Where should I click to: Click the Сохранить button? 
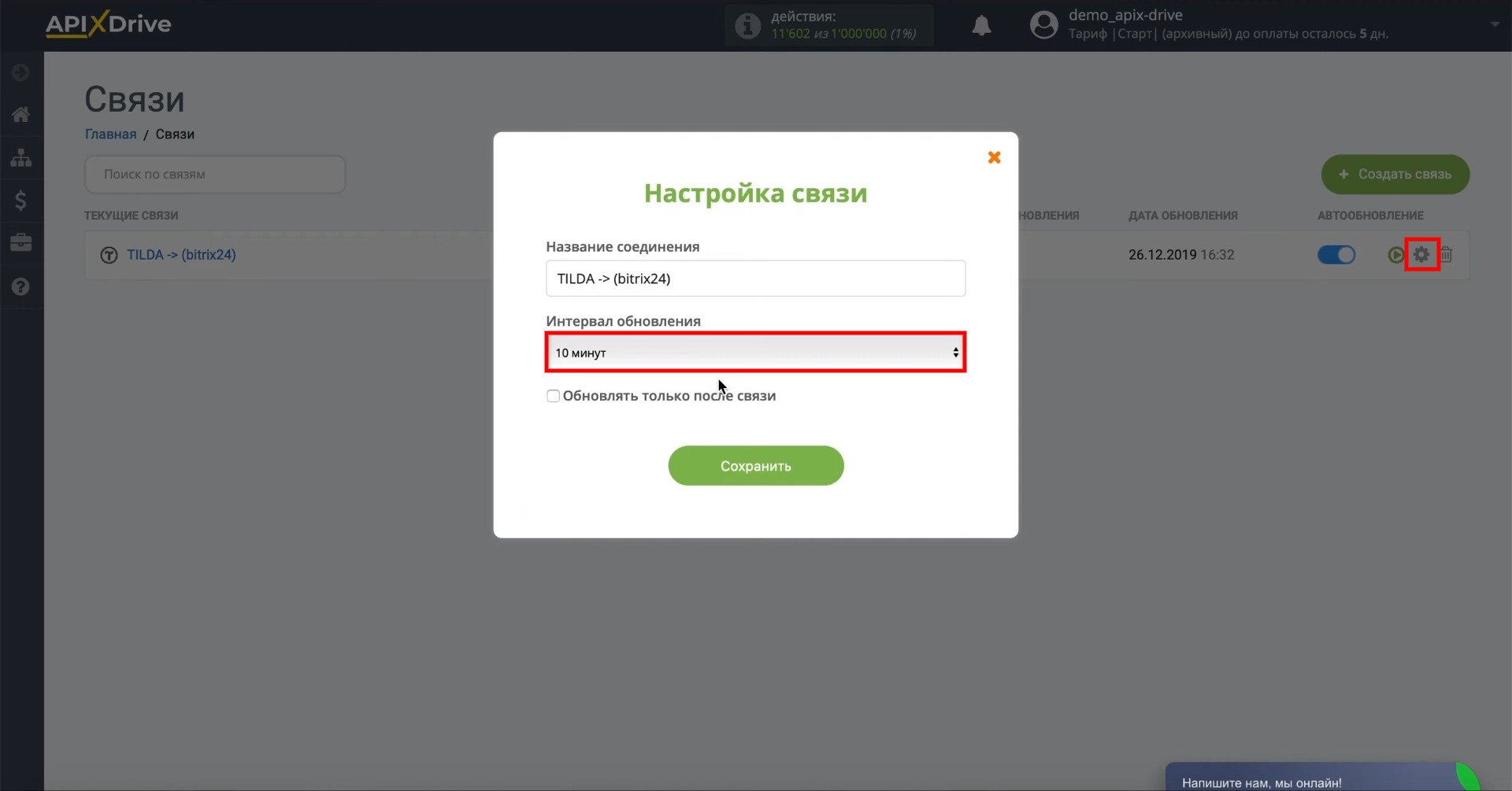[x=756, y=466]
